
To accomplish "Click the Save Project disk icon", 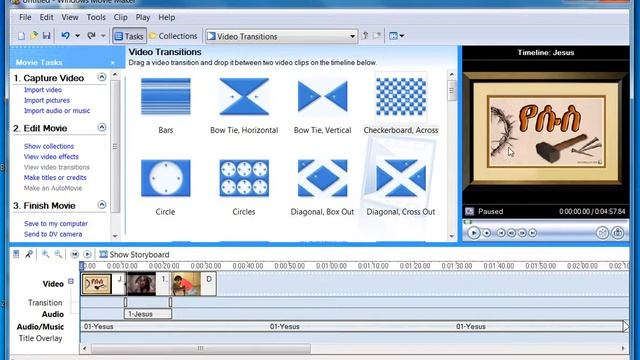I will click(x=47, y=36).
